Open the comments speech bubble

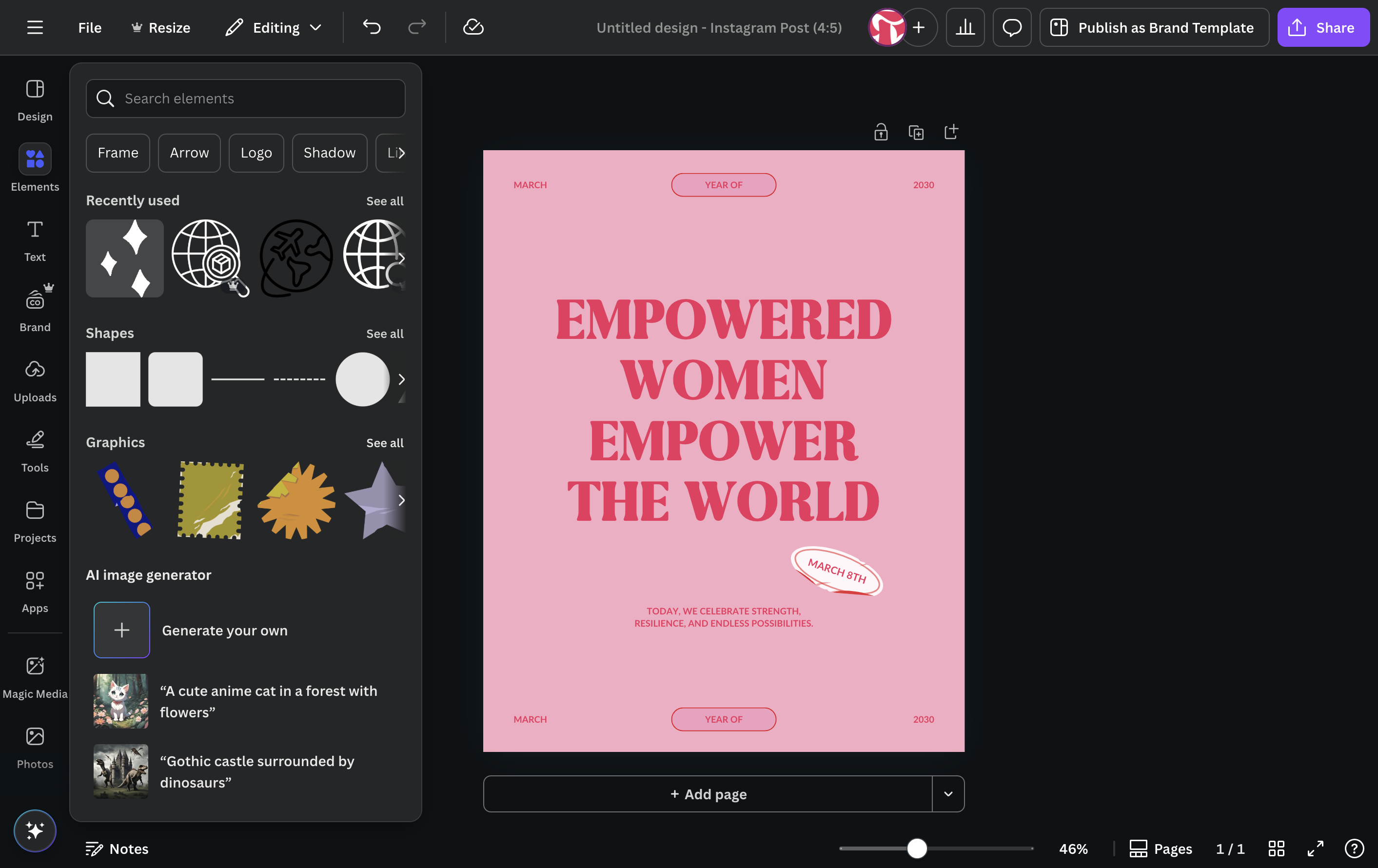(1012, 27)
